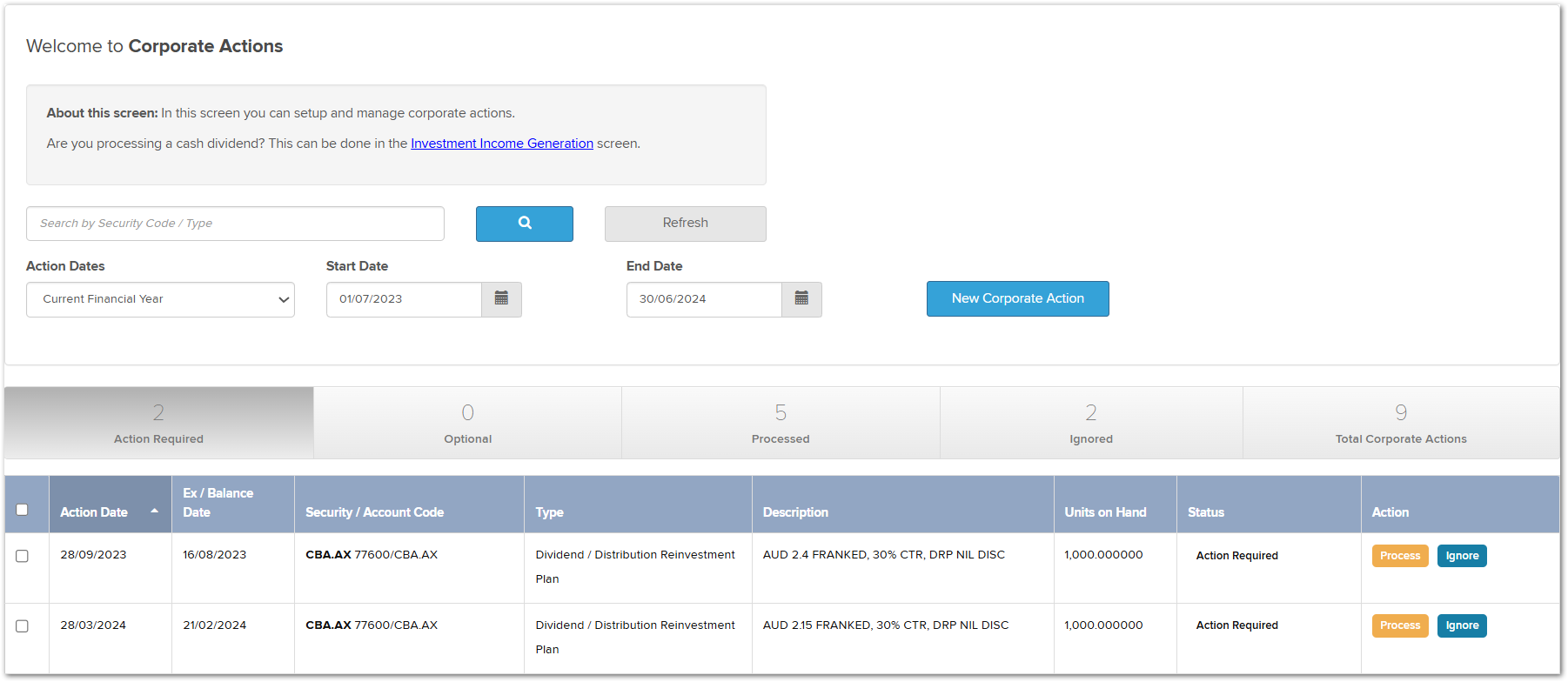Sort by the Action Date arrow

155,512
